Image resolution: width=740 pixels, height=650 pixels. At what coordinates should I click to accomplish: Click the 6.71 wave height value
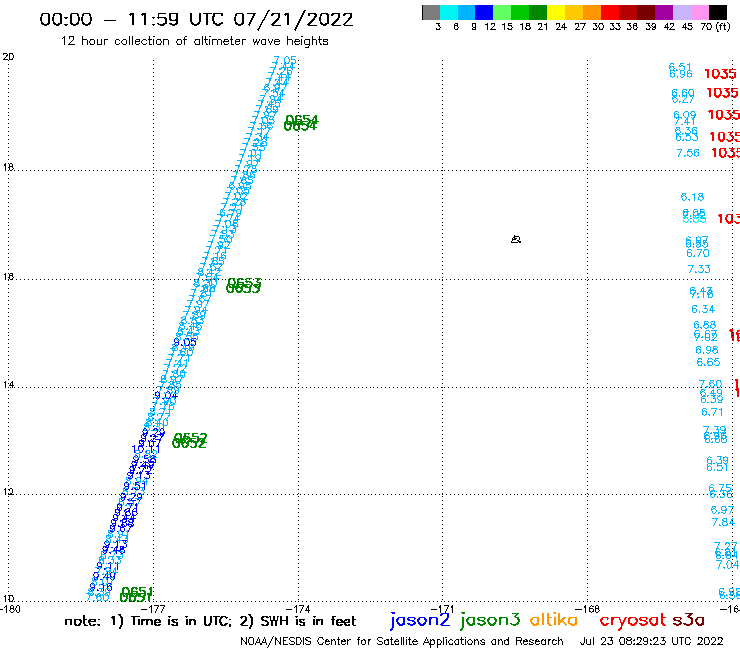pos(712,412)
